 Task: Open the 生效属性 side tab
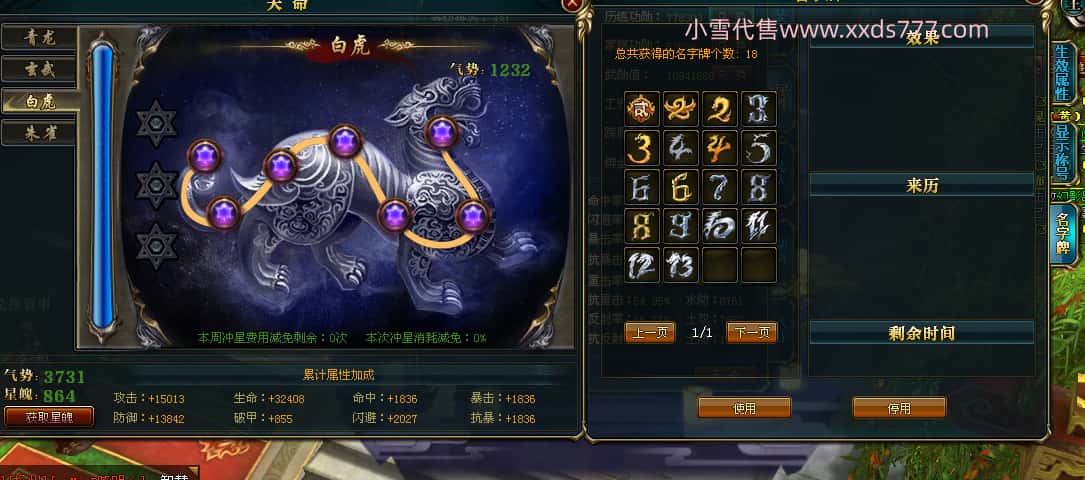[x=1062, y=71]
